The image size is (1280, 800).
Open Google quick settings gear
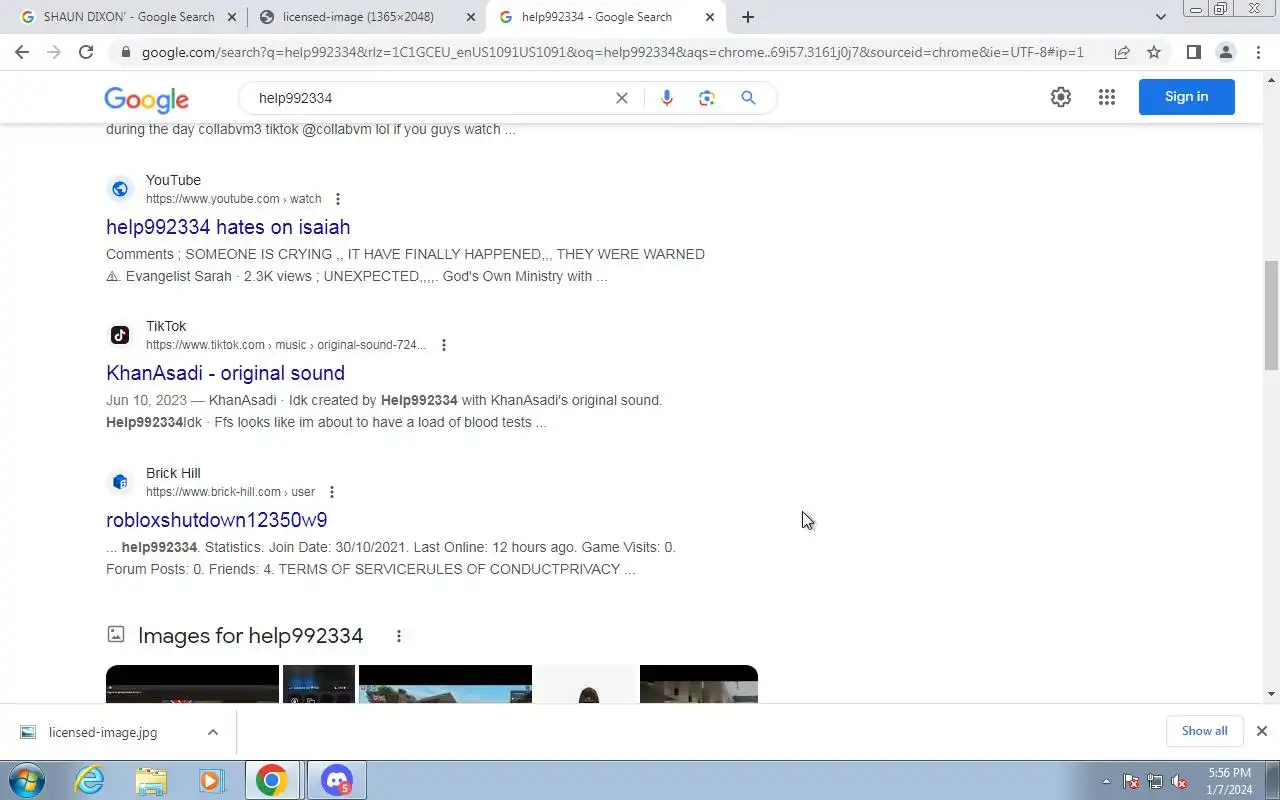[1061, 97]
